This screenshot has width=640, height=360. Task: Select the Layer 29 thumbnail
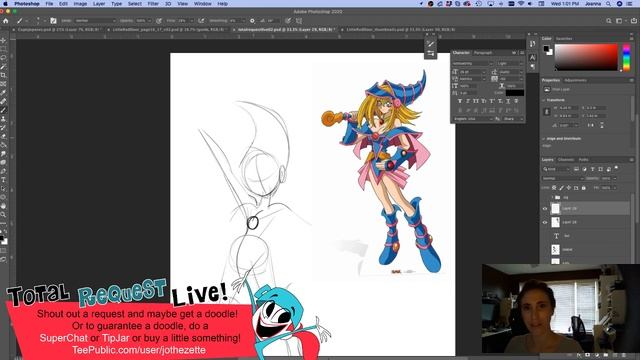coord(556,209)
